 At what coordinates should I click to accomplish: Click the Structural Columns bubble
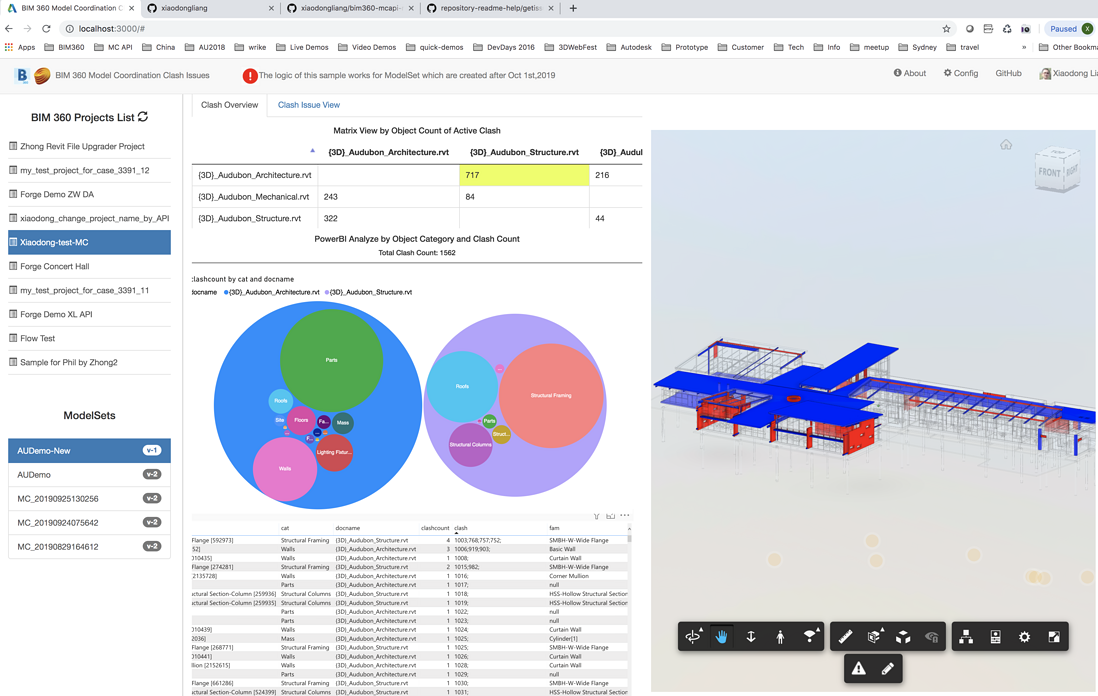471,445
